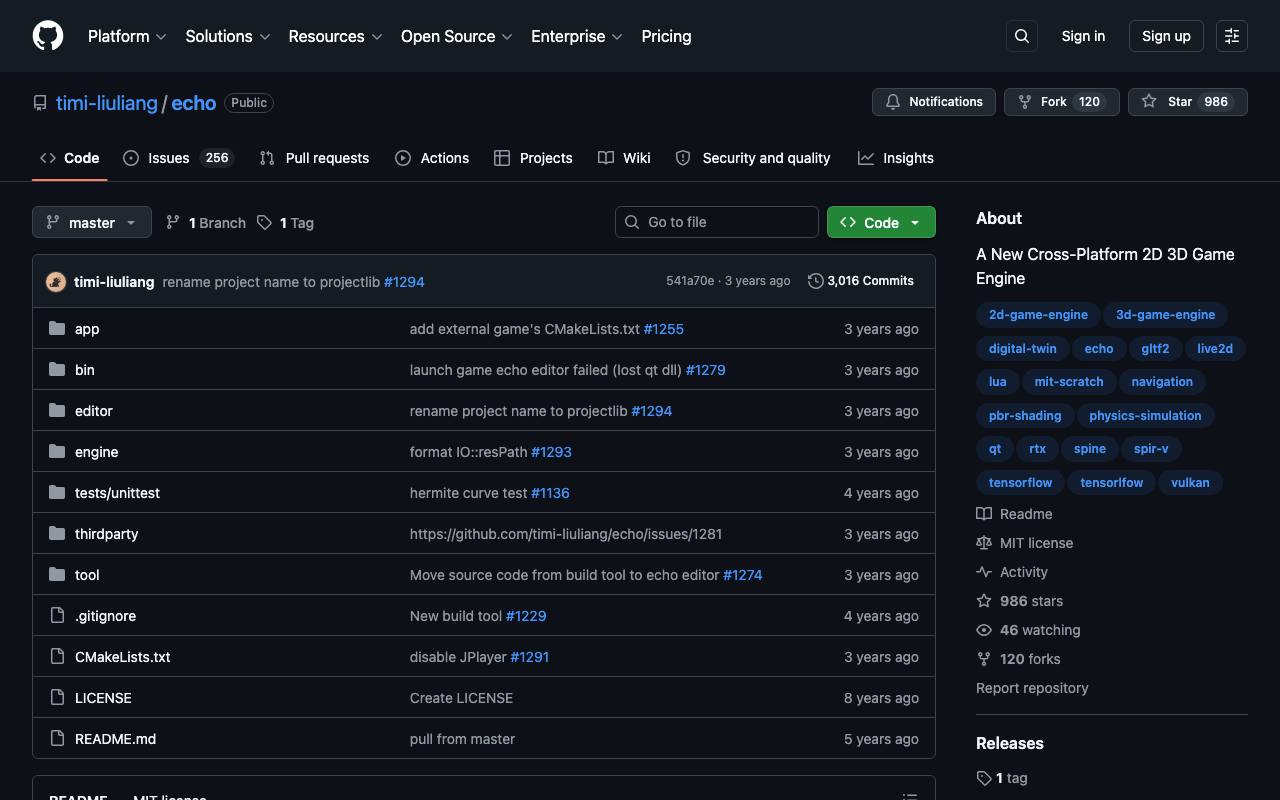Click the commit history clock icon

point(816,281)
